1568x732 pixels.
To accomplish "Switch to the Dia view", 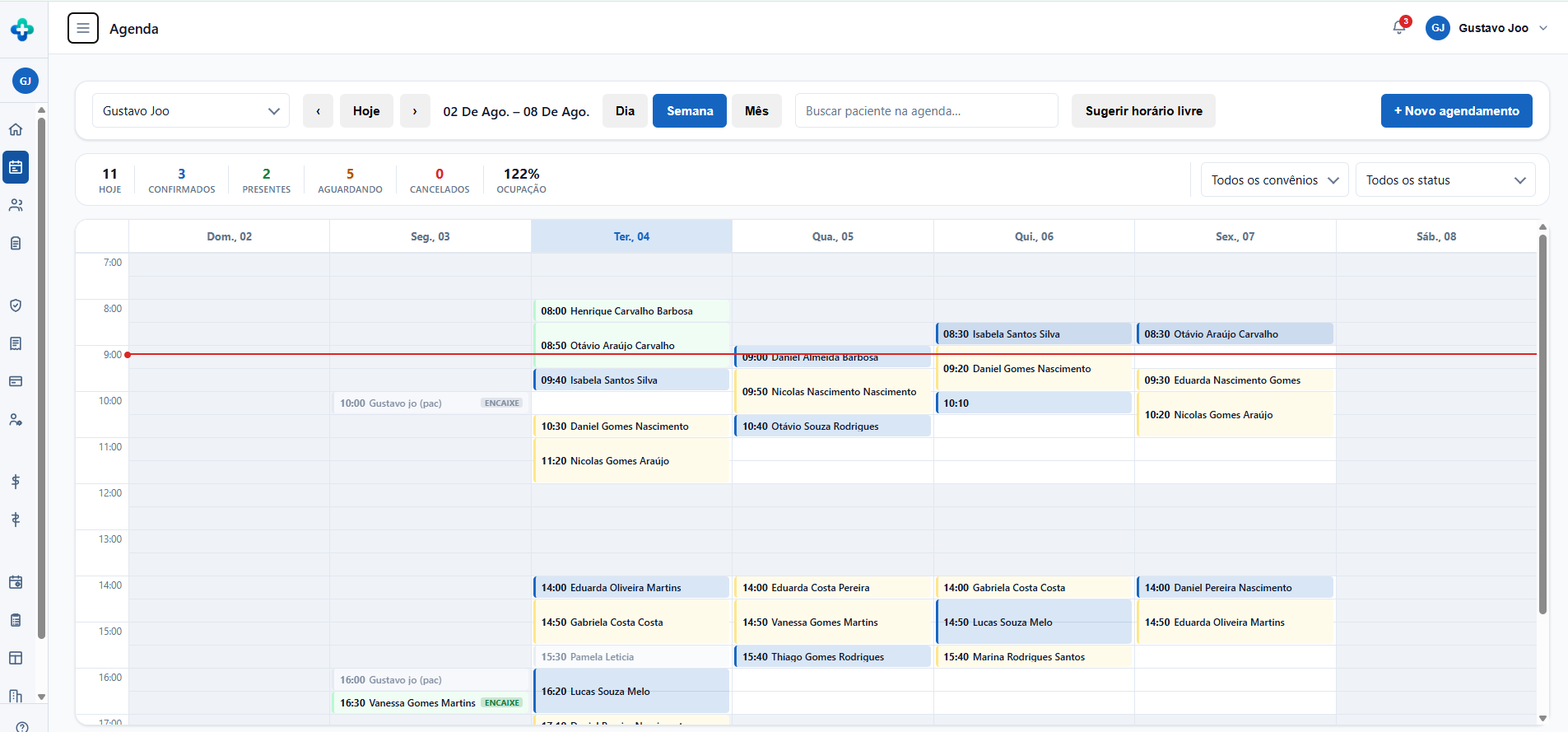I will click(625, 111).
